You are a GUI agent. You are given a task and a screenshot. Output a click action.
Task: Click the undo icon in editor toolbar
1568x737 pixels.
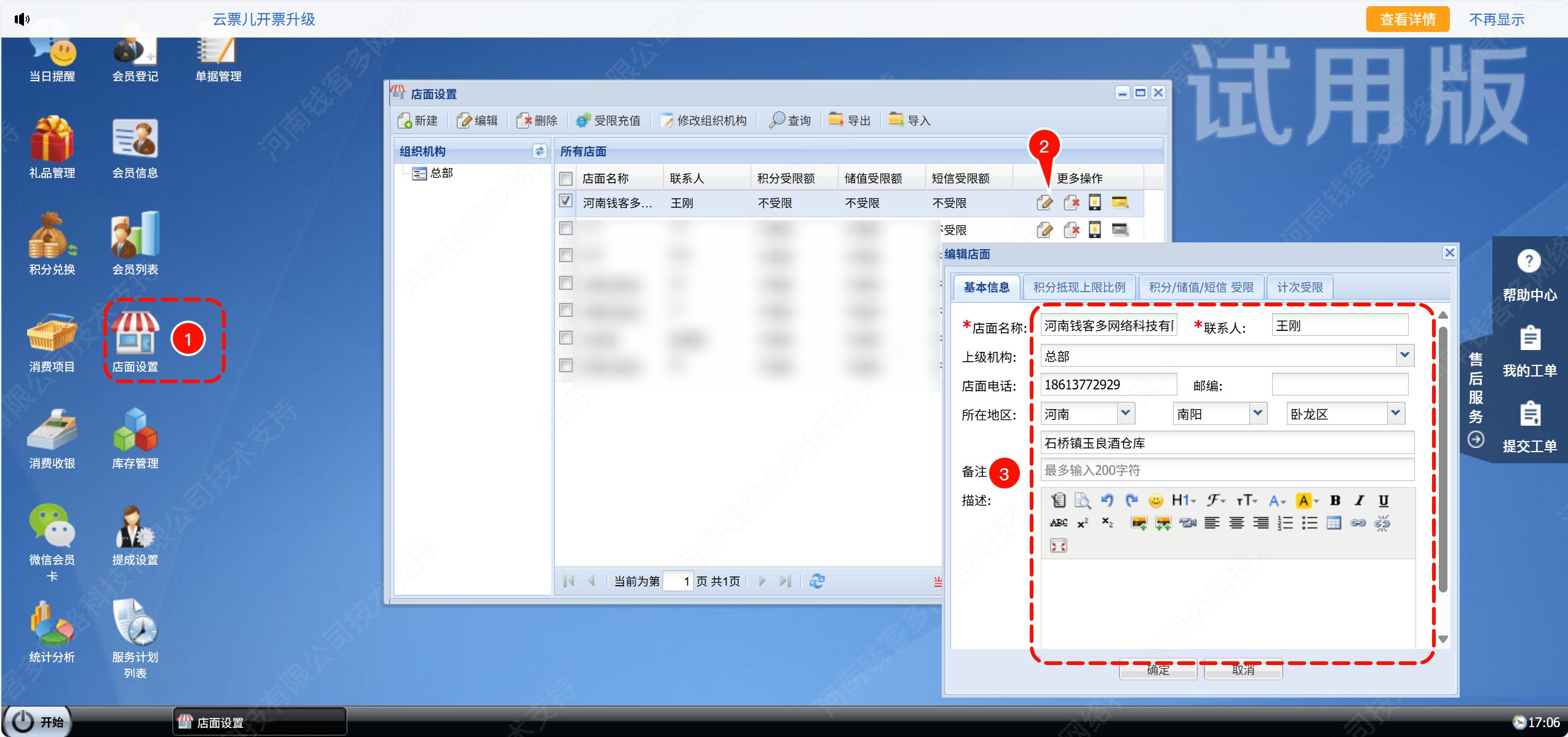coord(1107,501)
